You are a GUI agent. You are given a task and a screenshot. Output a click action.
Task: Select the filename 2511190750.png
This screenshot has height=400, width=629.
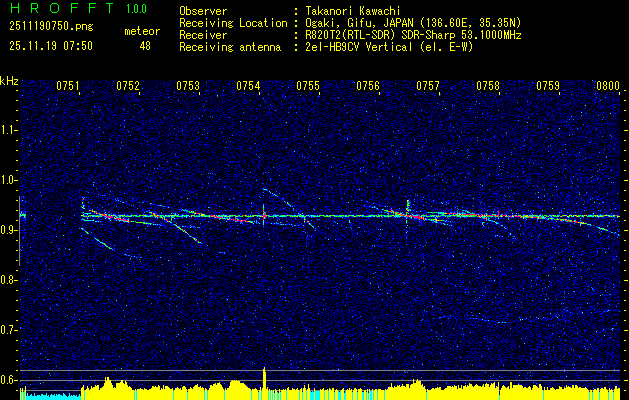click(x=51, y=27)
